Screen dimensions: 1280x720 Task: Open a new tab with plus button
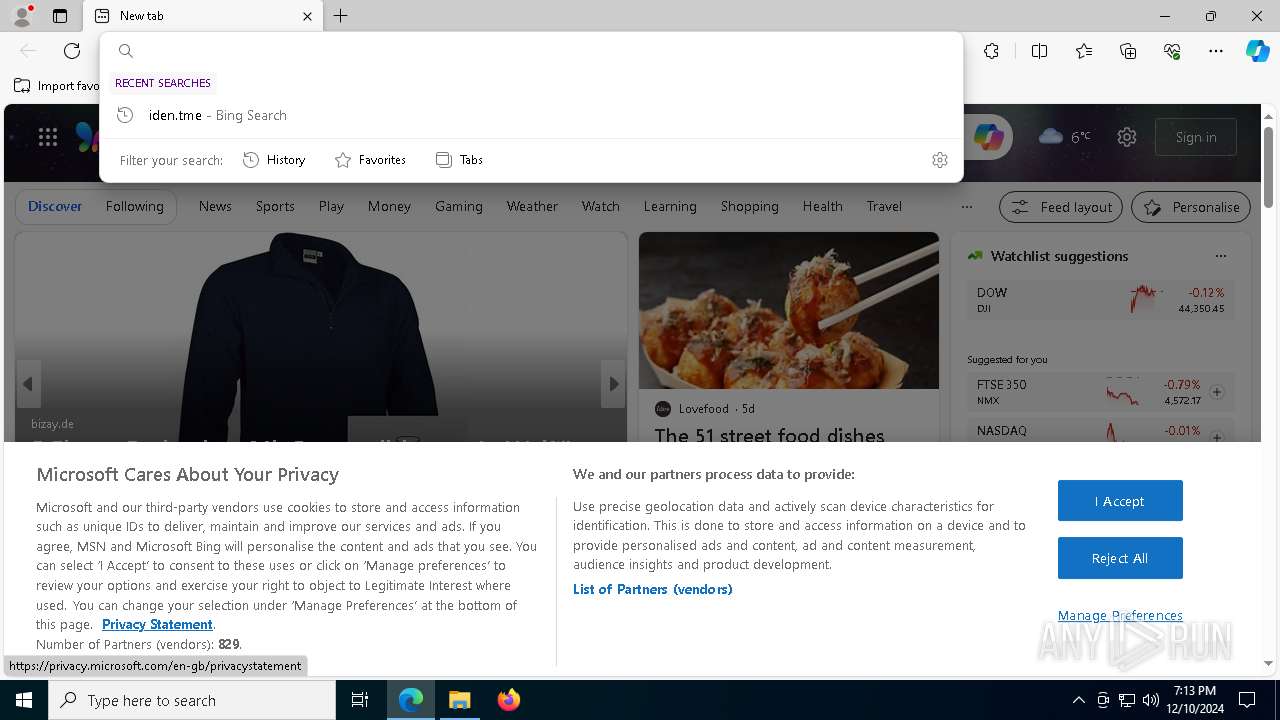[x=341, y=16]
